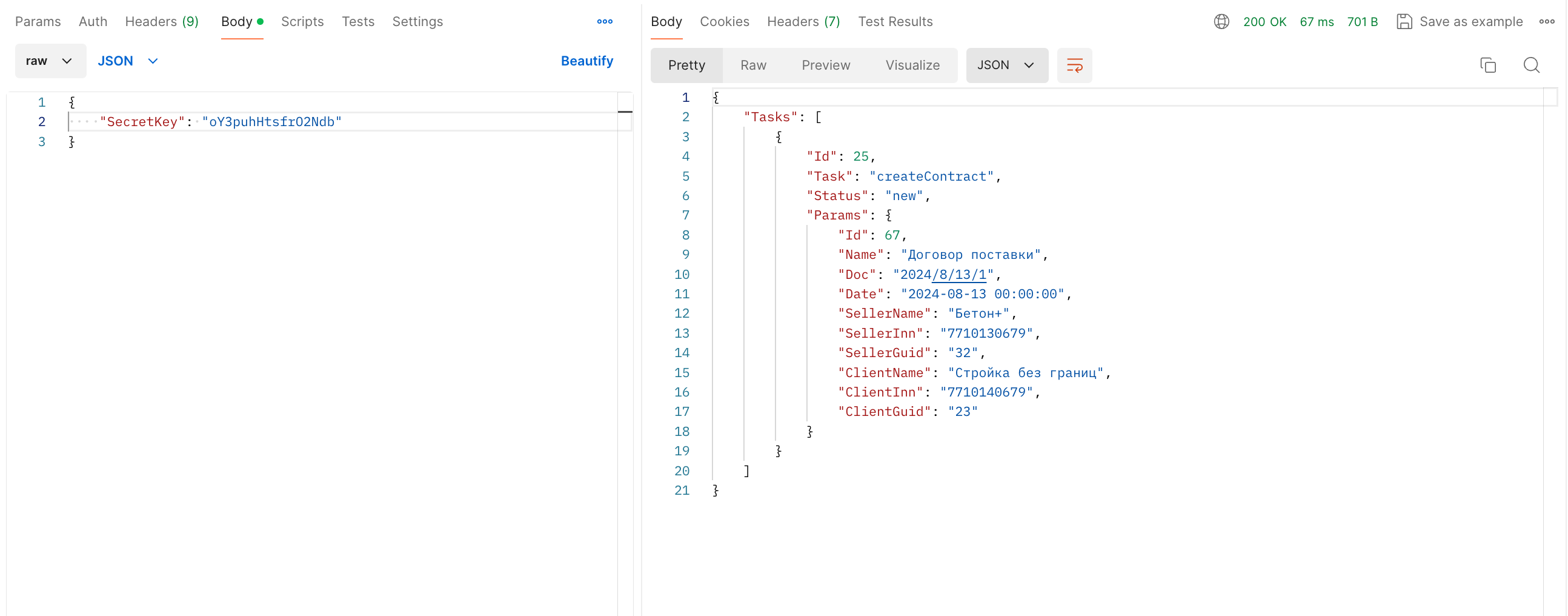
Task: Click the Beautify button
Action: 586,61
